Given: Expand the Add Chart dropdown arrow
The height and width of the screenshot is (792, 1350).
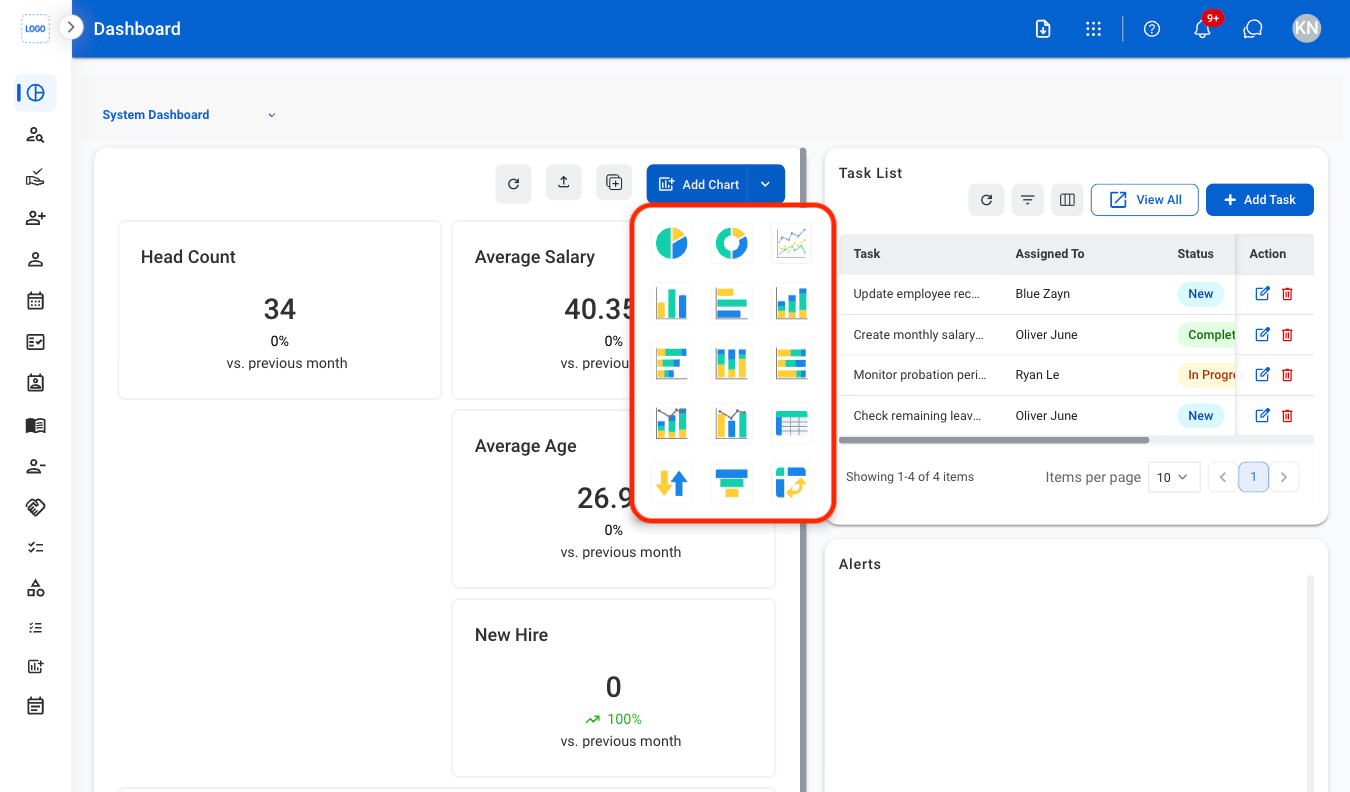Looking at the screenshot, I should coord(765,184).
